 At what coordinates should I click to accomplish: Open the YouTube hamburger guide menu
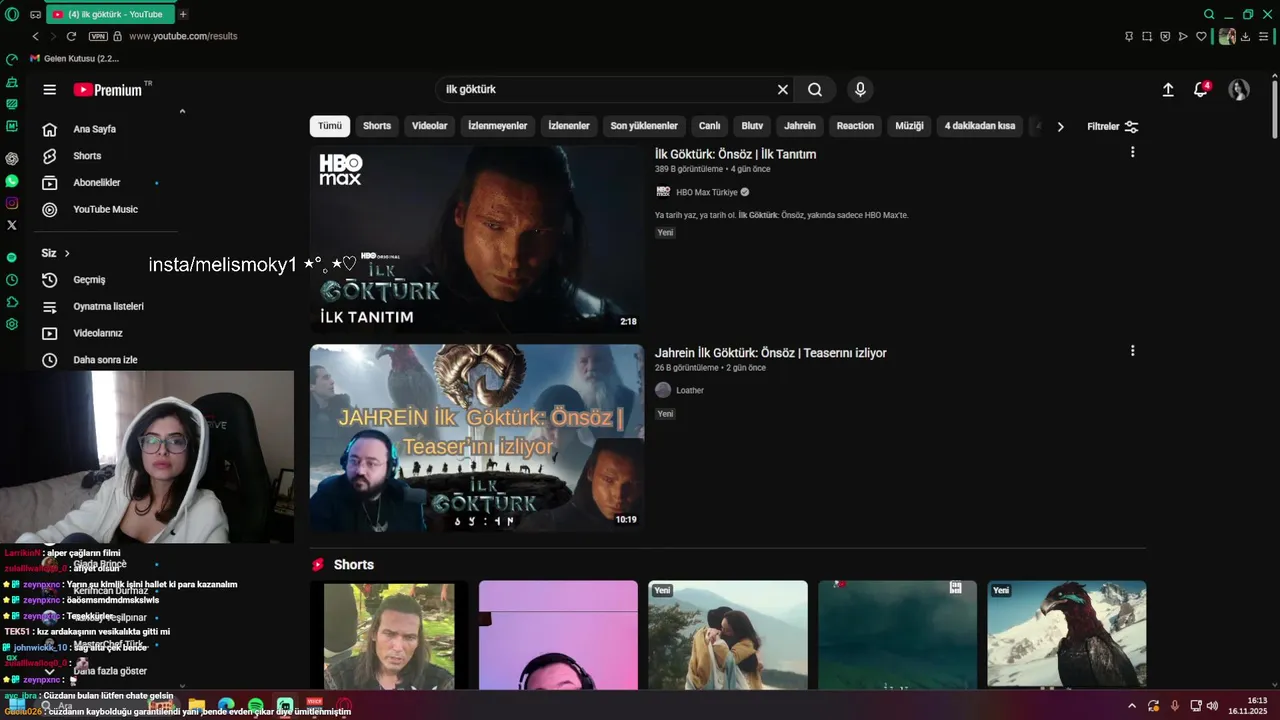coord(49,90)
